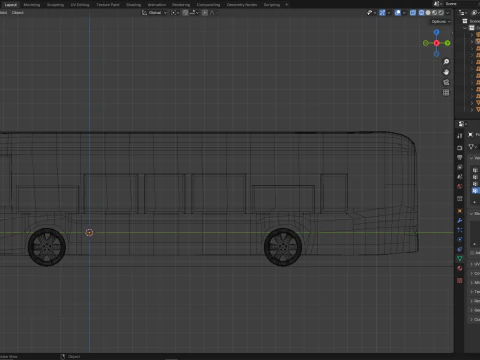This screenshot has height=360, width=480.
Task: Open the overlays options dropdown arrow
Action: 404,13
